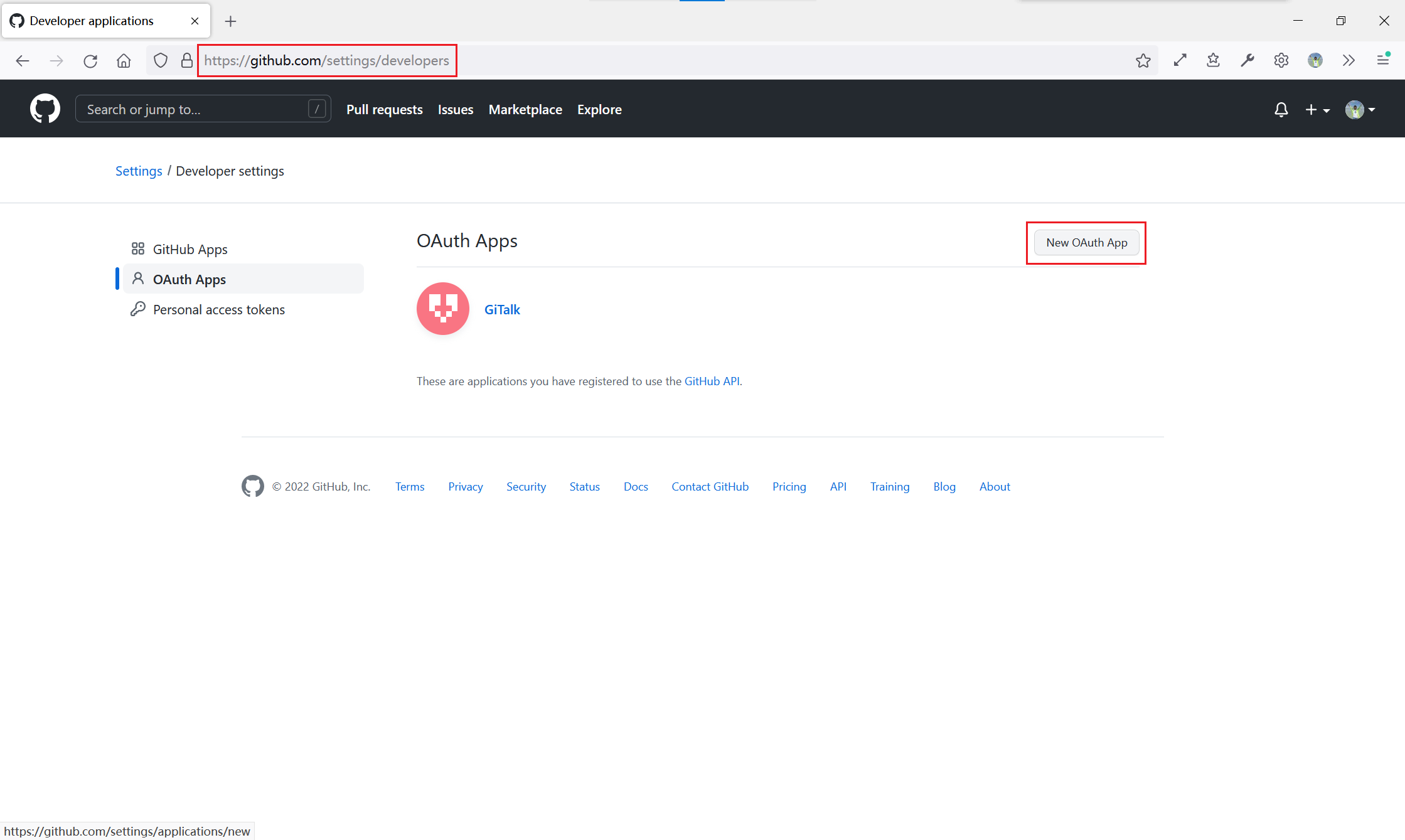The height and width of the screenshot is (840, 1405).
Task: Reload the page with refresh icon
Action: point(90,61)
